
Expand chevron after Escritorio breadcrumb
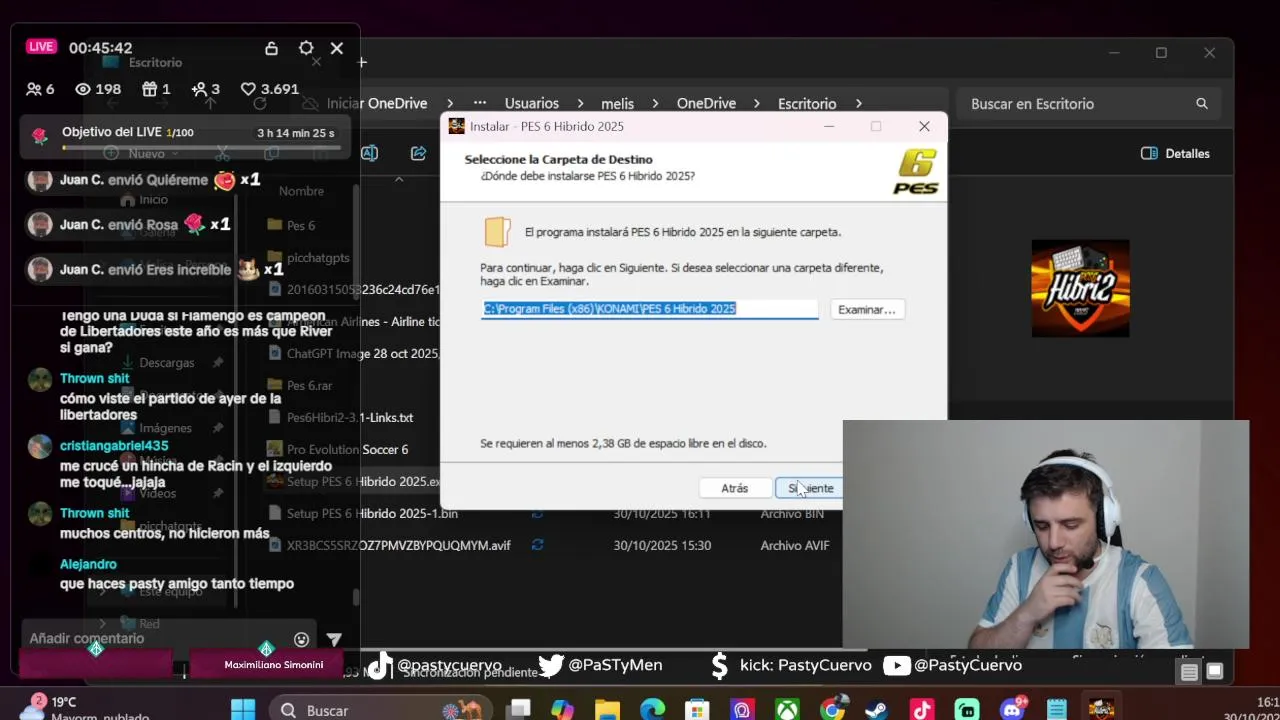pyautogui.click(x=858, y=104)
